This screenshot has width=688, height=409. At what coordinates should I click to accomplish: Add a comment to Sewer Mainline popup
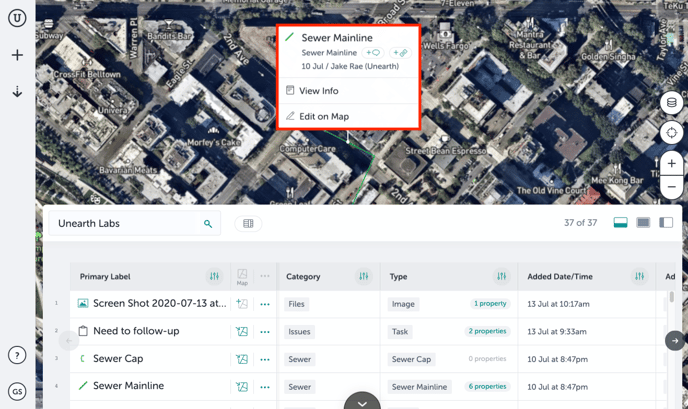coord(373,53)
